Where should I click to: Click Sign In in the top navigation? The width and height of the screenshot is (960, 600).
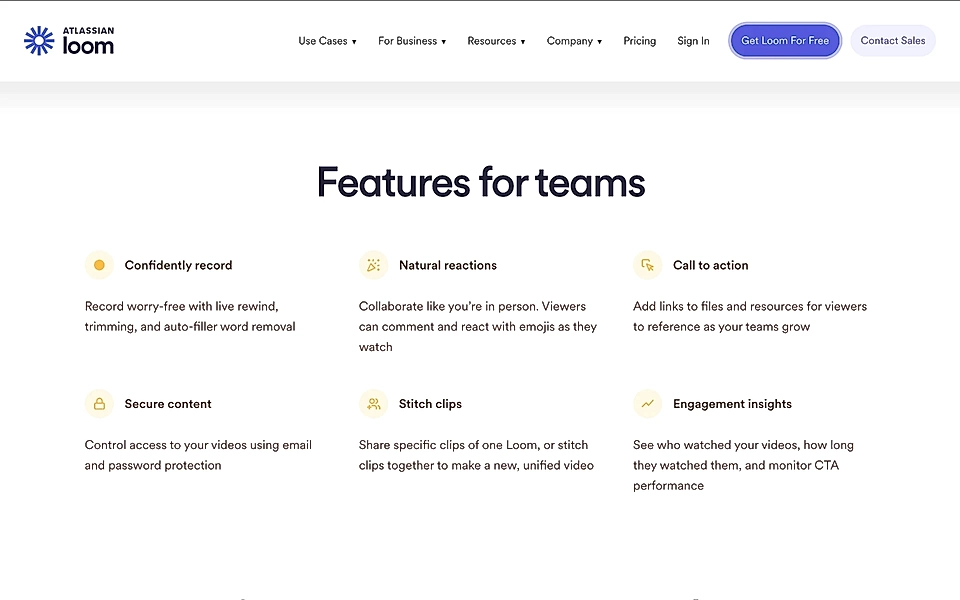coord(693,41)
